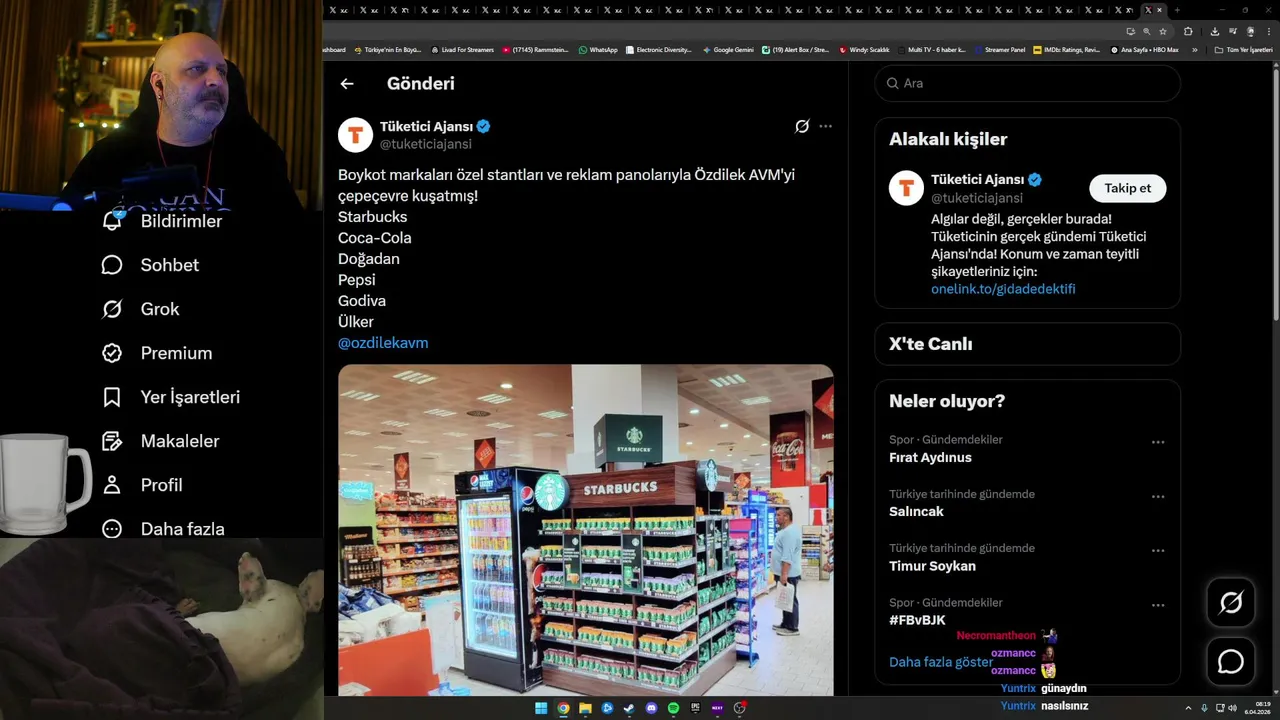Open the @ozdilekavm mention link
The height and width of the screenshot is (720, 1280).
click(383, 343)
